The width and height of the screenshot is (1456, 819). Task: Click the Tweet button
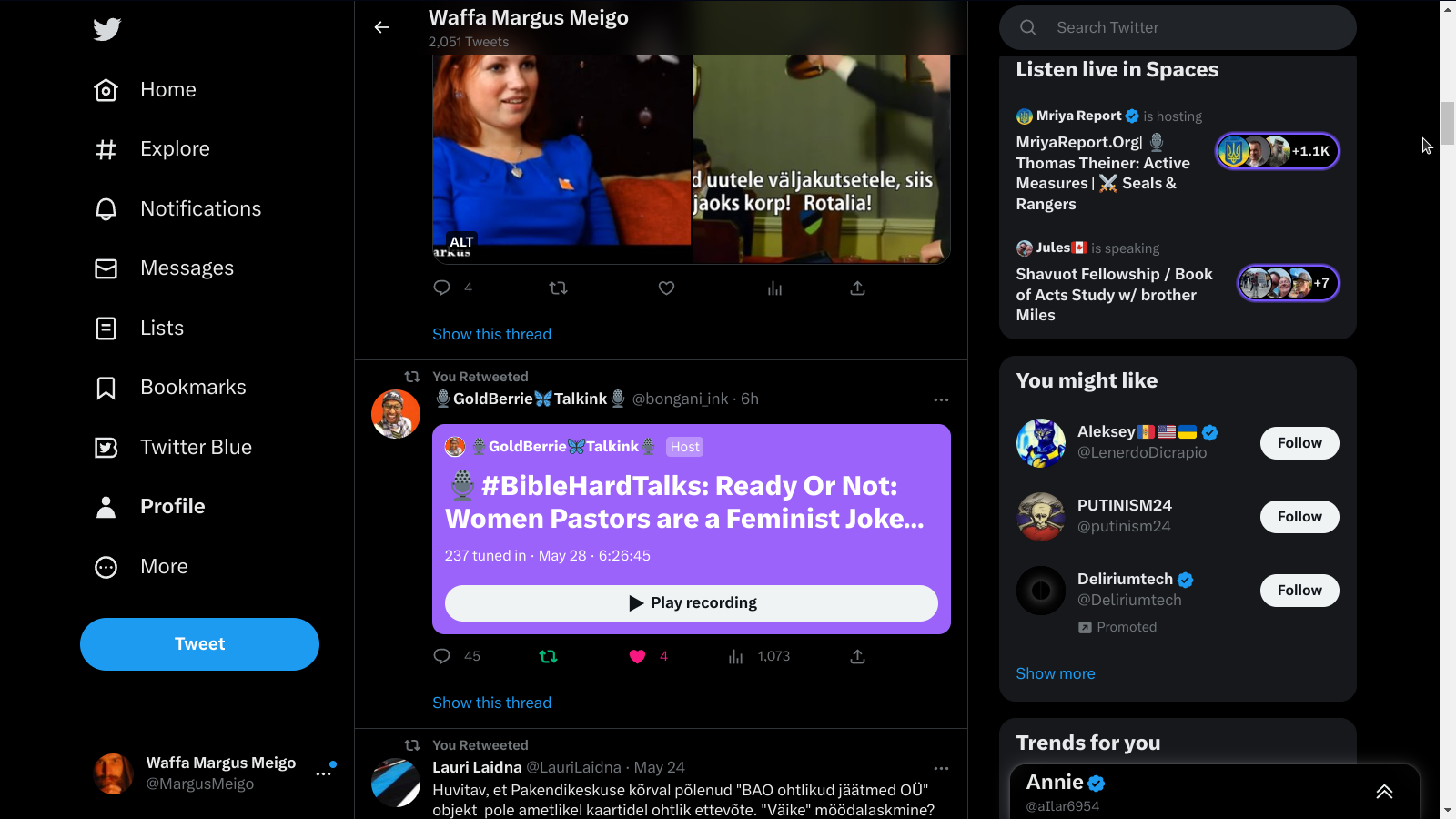(x=199, y=644)
